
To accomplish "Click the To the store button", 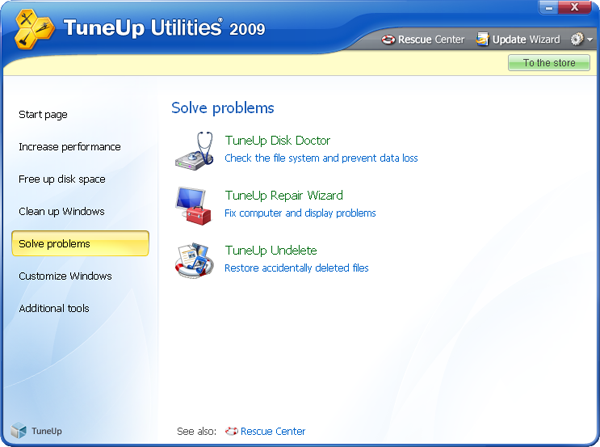I will 549,63.
